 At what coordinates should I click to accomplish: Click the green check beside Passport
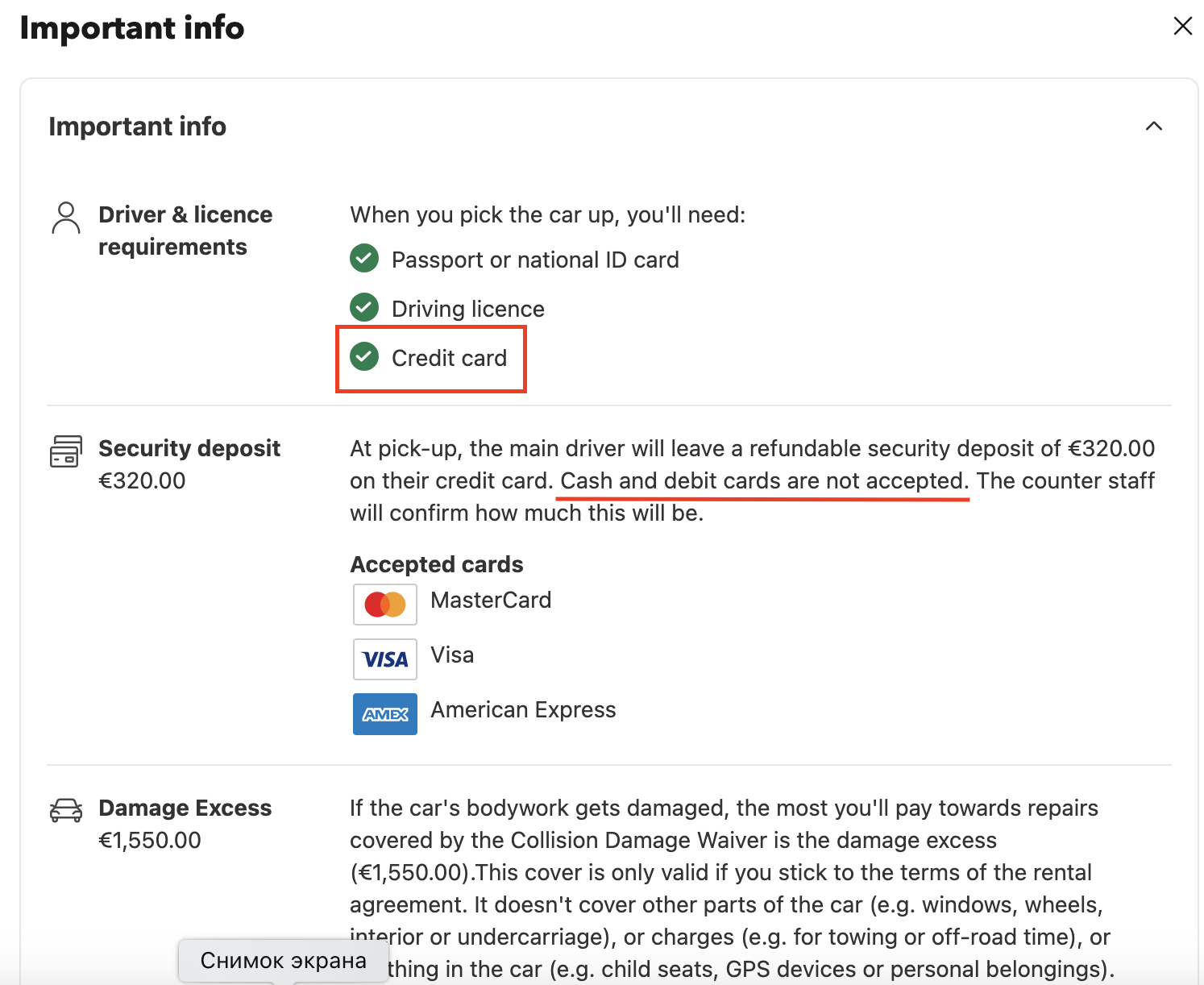pyautogui.click(x=364, y=259)
